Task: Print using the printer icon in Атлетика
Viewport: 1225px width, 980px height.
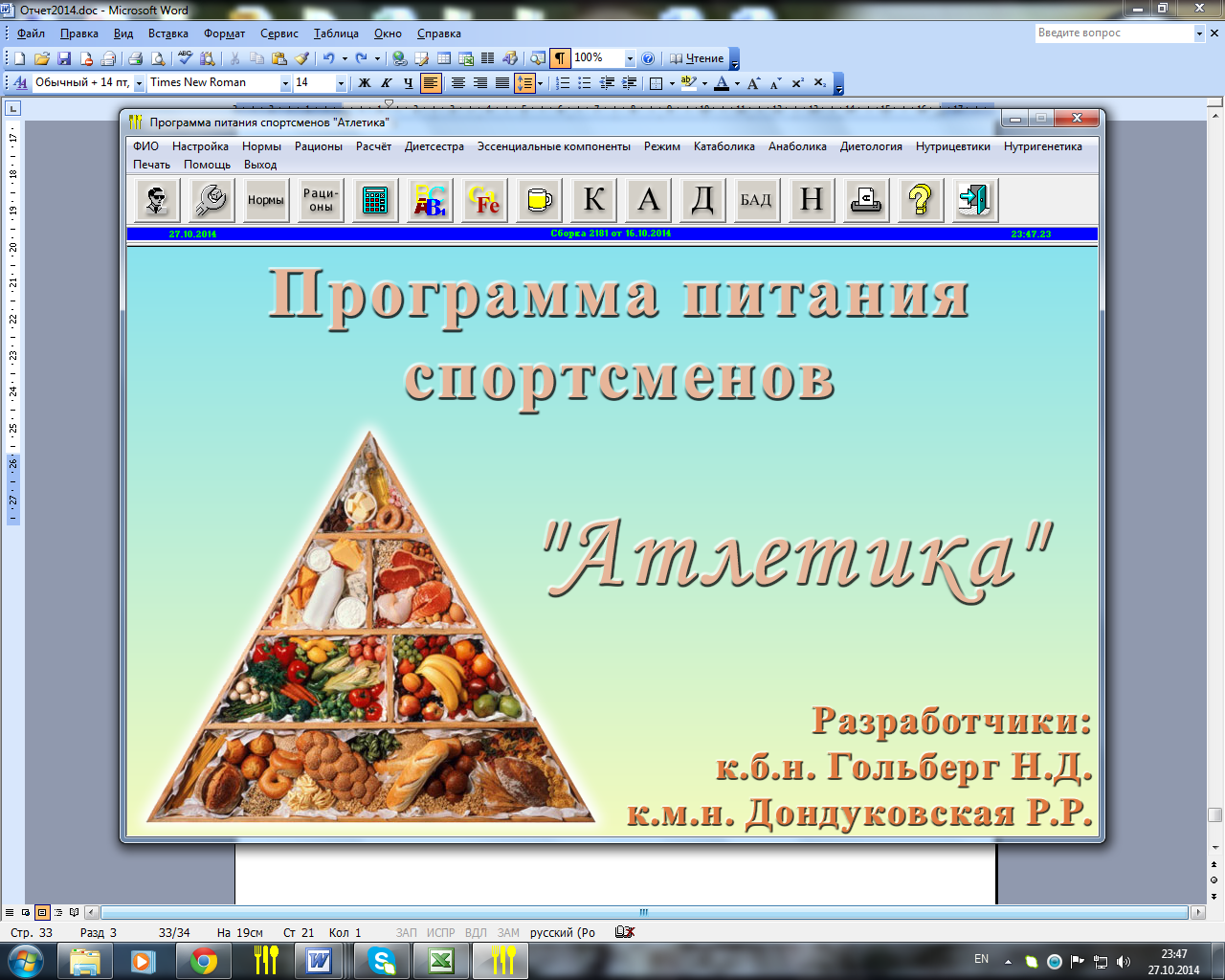Action: tap(866, 200)
